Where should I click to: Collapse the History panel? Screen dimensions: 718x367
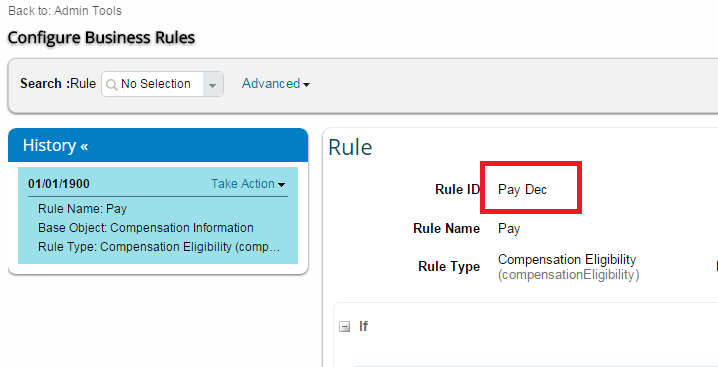(84, 146)
